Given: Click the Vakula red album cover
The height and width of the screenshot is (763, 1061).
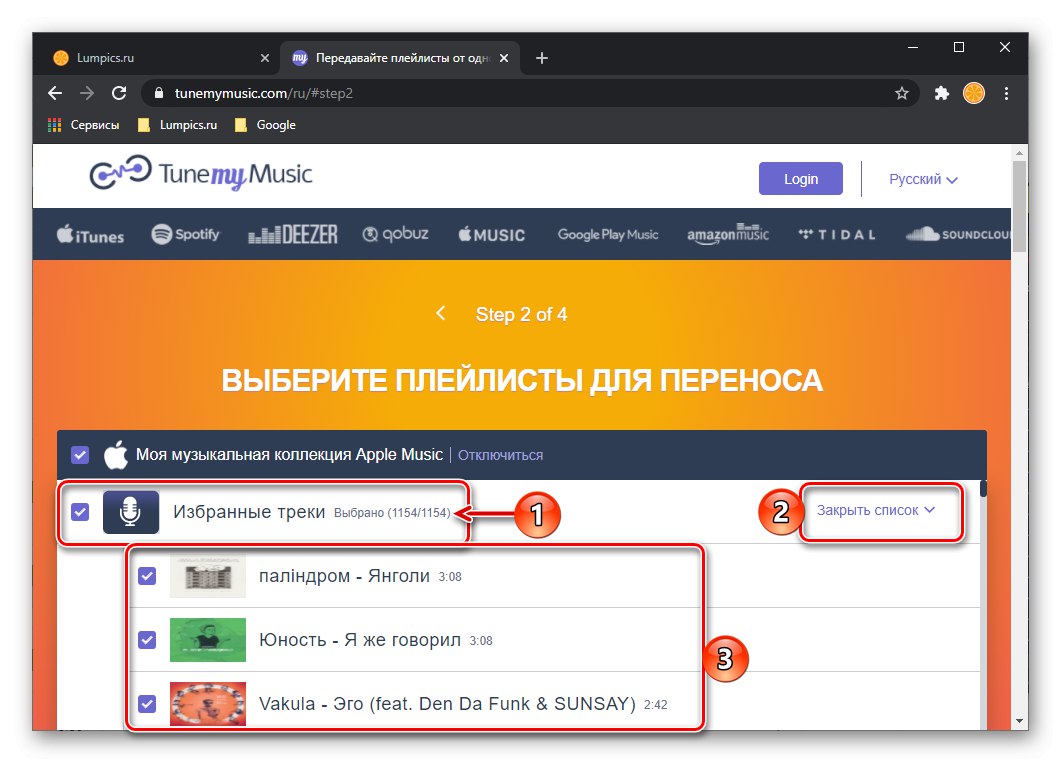Looking at the screenshot, I should coord(208,704).
